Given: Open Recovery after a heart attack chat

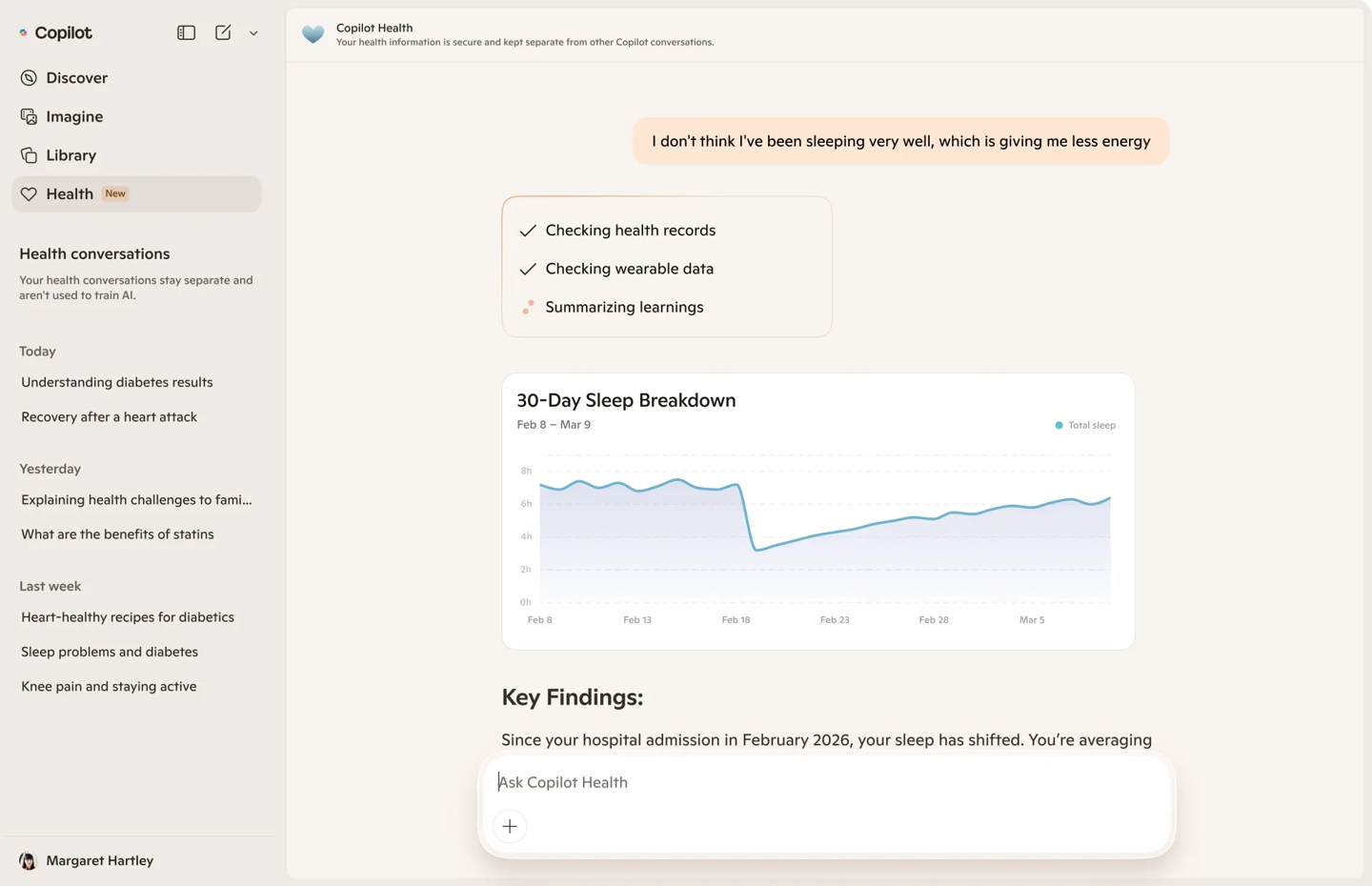Looking at the screenshot, I should click(110, 417).
